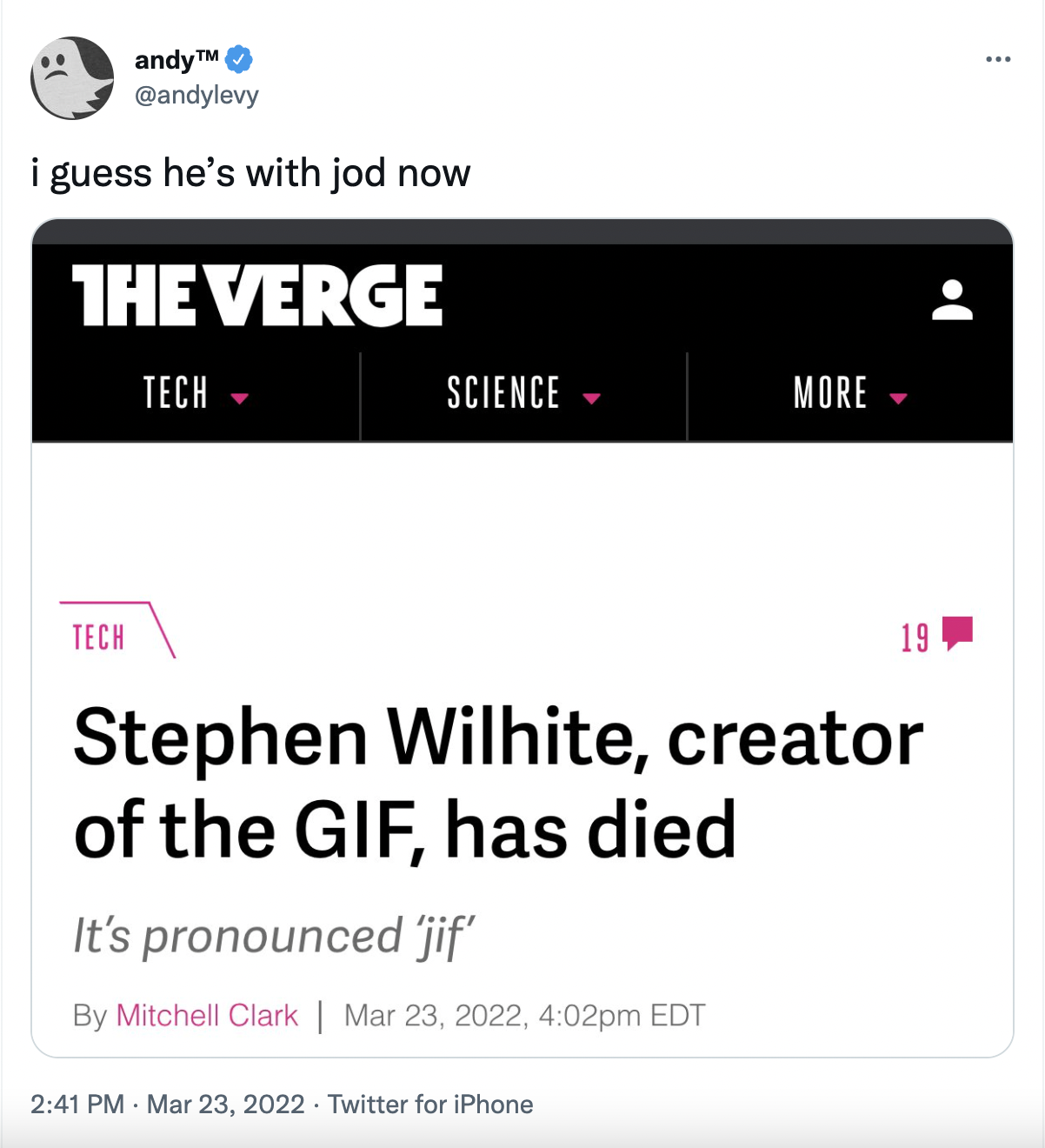Select the MORE navigation item

click(x=831, y=392)
